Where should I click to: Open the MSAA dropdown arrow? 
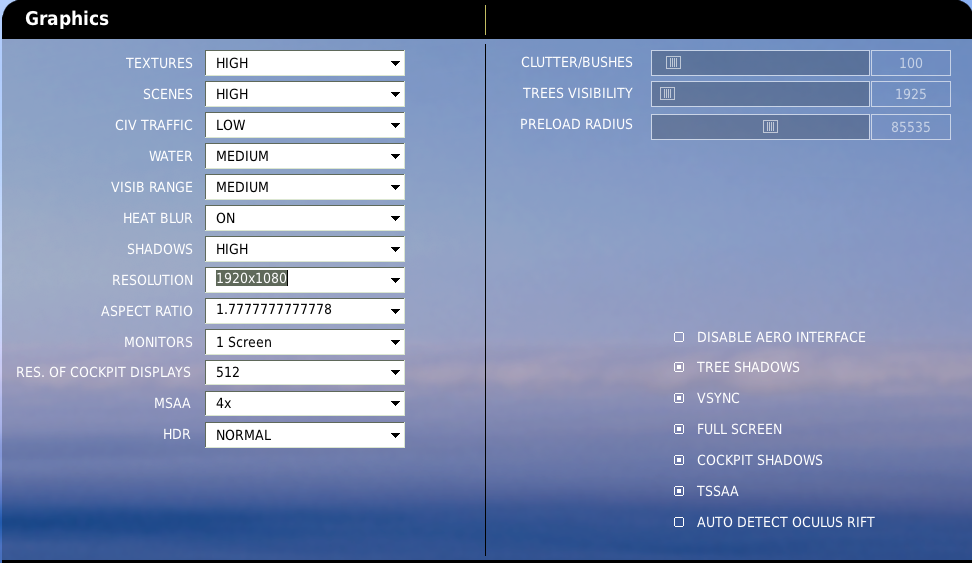(x=395, y=404)
